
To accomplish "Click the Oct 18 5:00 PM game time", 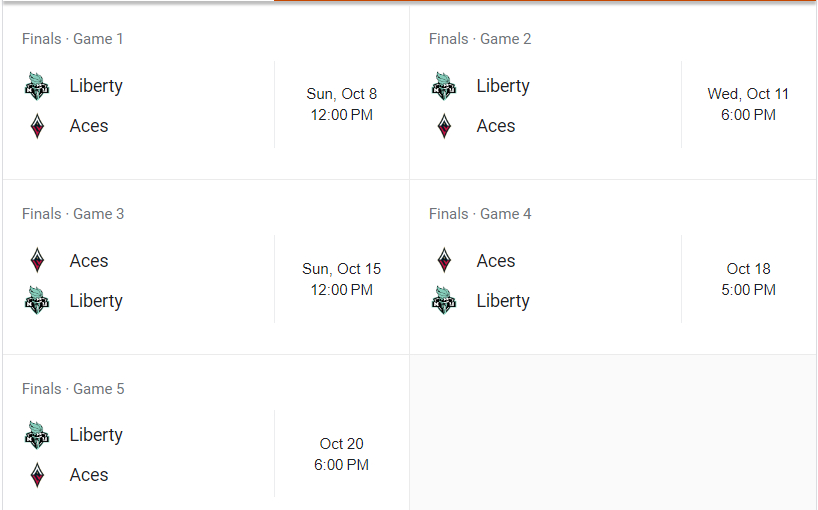I will coord(748,279).
